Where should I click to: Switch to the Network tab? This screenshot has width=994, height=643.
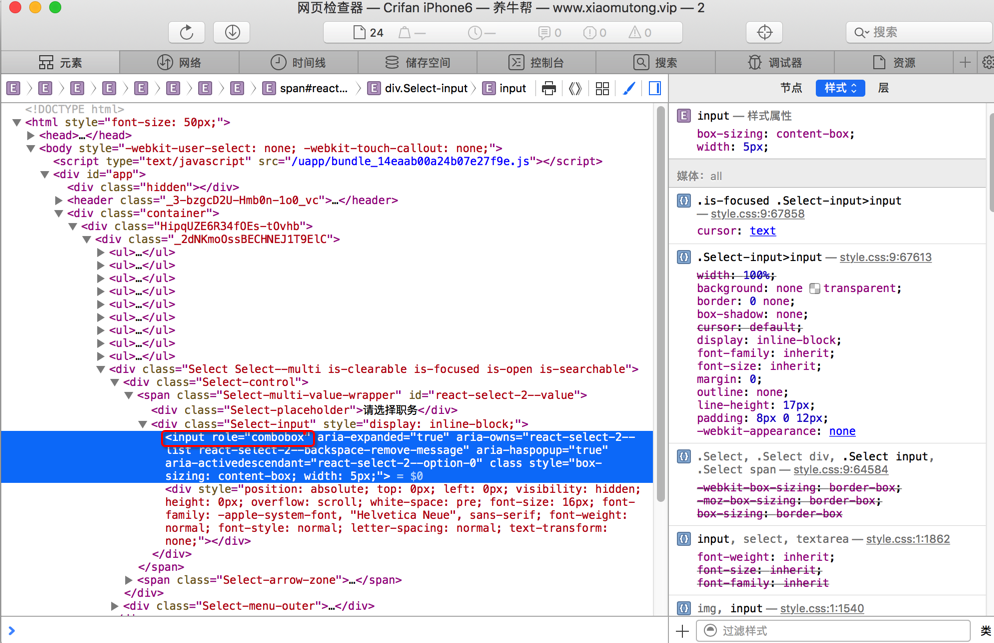[179, 62]
